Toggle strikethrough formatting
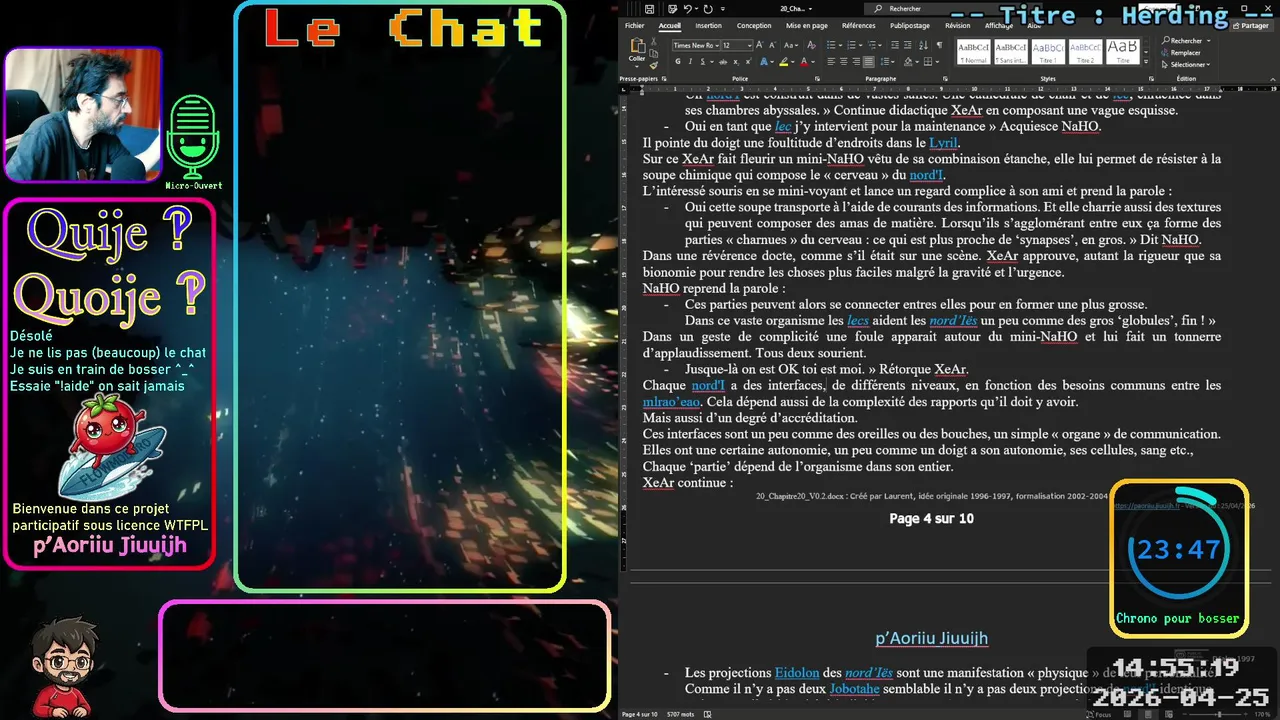This screenshot has width=1280, height=720. point(723,61)
